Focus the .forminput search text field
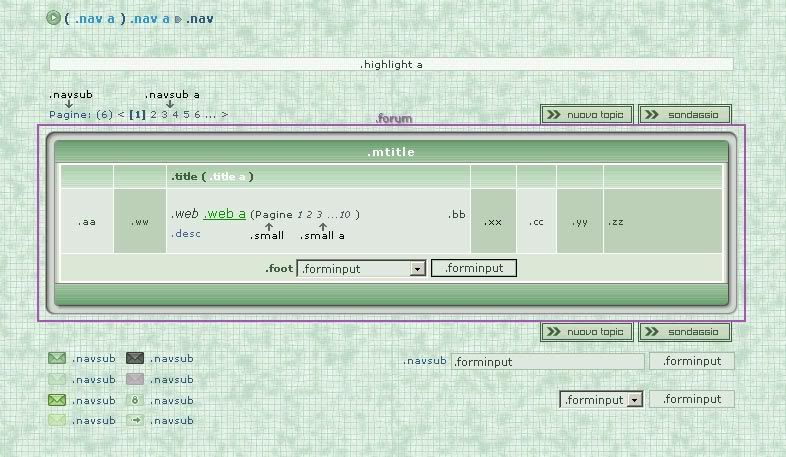The height and width of the screenshot is (457, 786). point(547,361)
